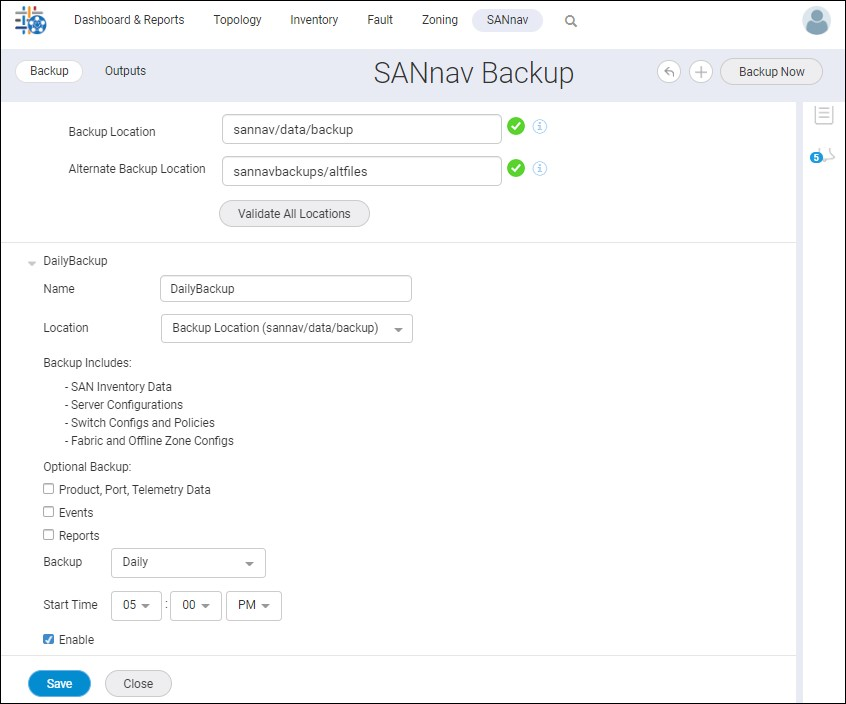Click the plus icon to add a backup
The width and height of the screenshot is (846, 704).
[x=700, y=71]
